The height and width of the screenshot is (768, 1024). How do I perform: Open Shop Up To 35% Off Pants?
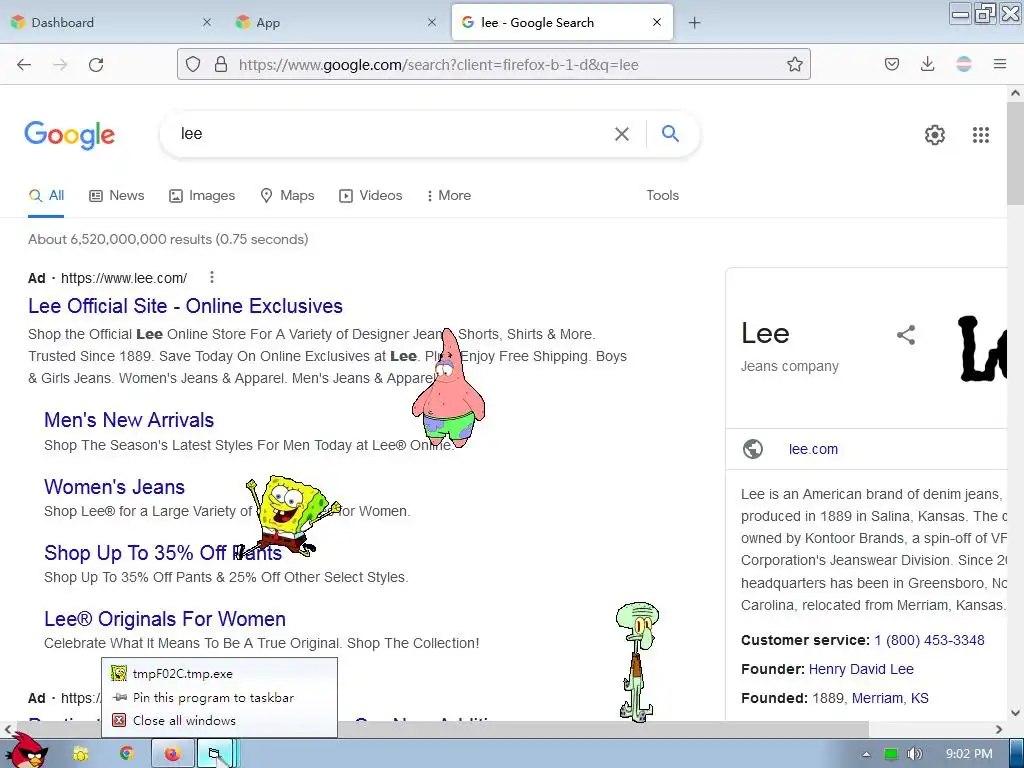(x=163, y=552)
